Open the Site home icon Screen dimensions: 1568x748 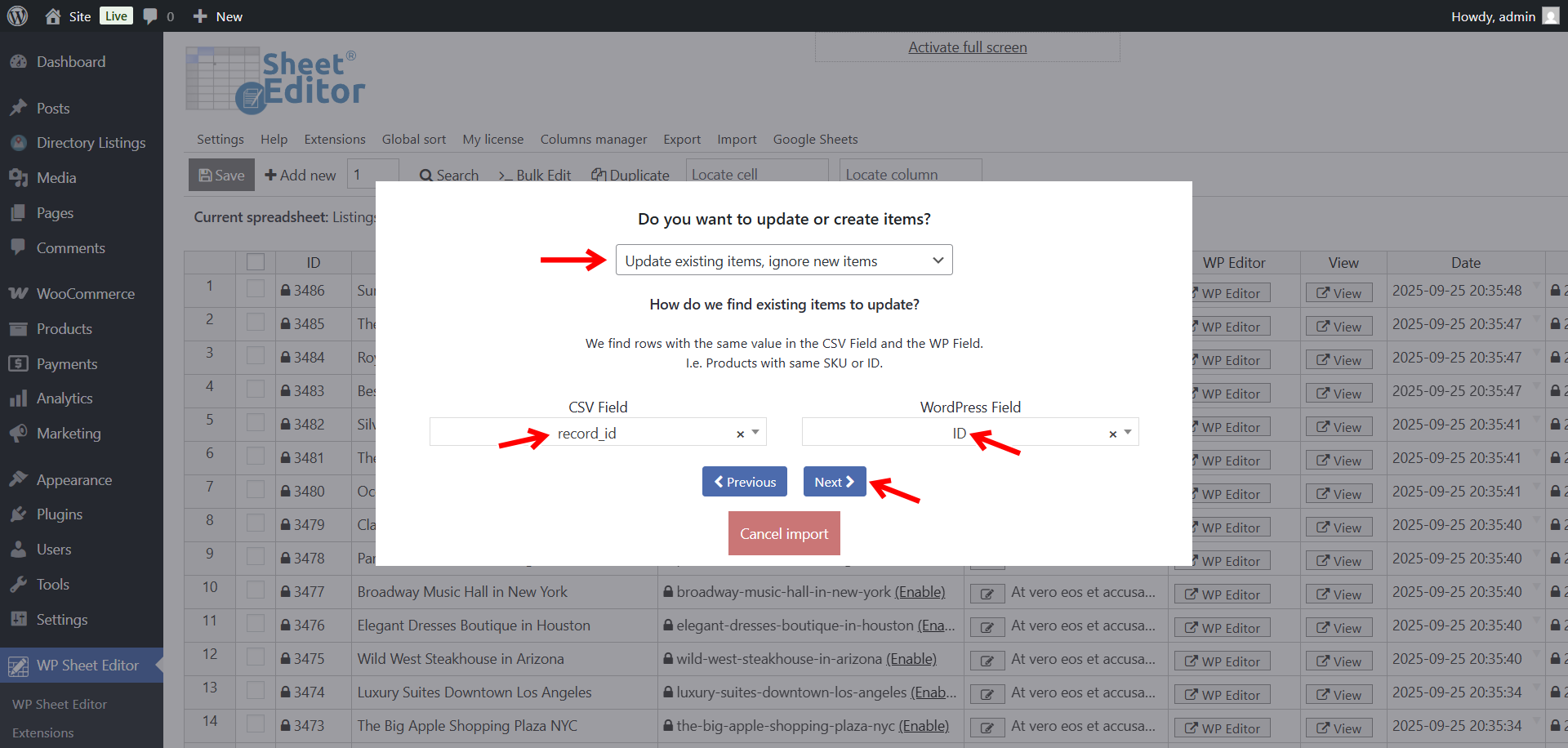tap(53, 16)
